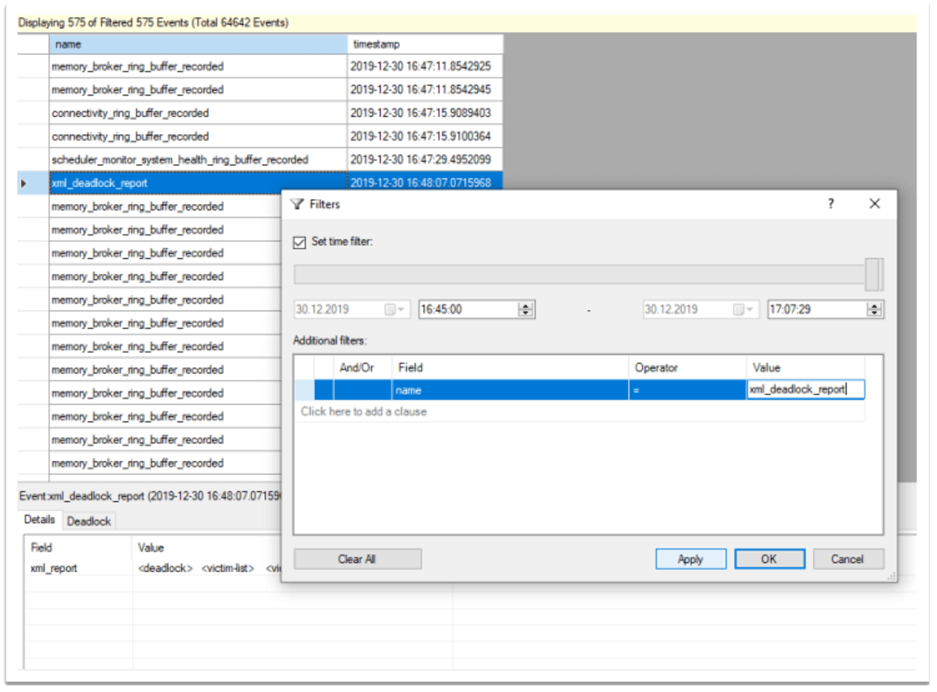Click the Clear All button
This screenshot has height=692, width=937.
[357, 559]
